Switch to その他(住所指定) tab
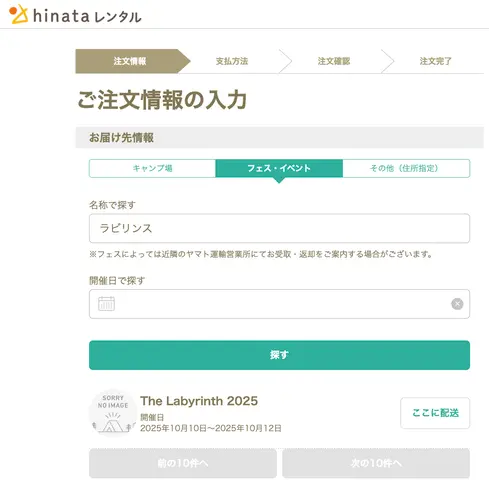489x500 pixels. tap(406, 168)
